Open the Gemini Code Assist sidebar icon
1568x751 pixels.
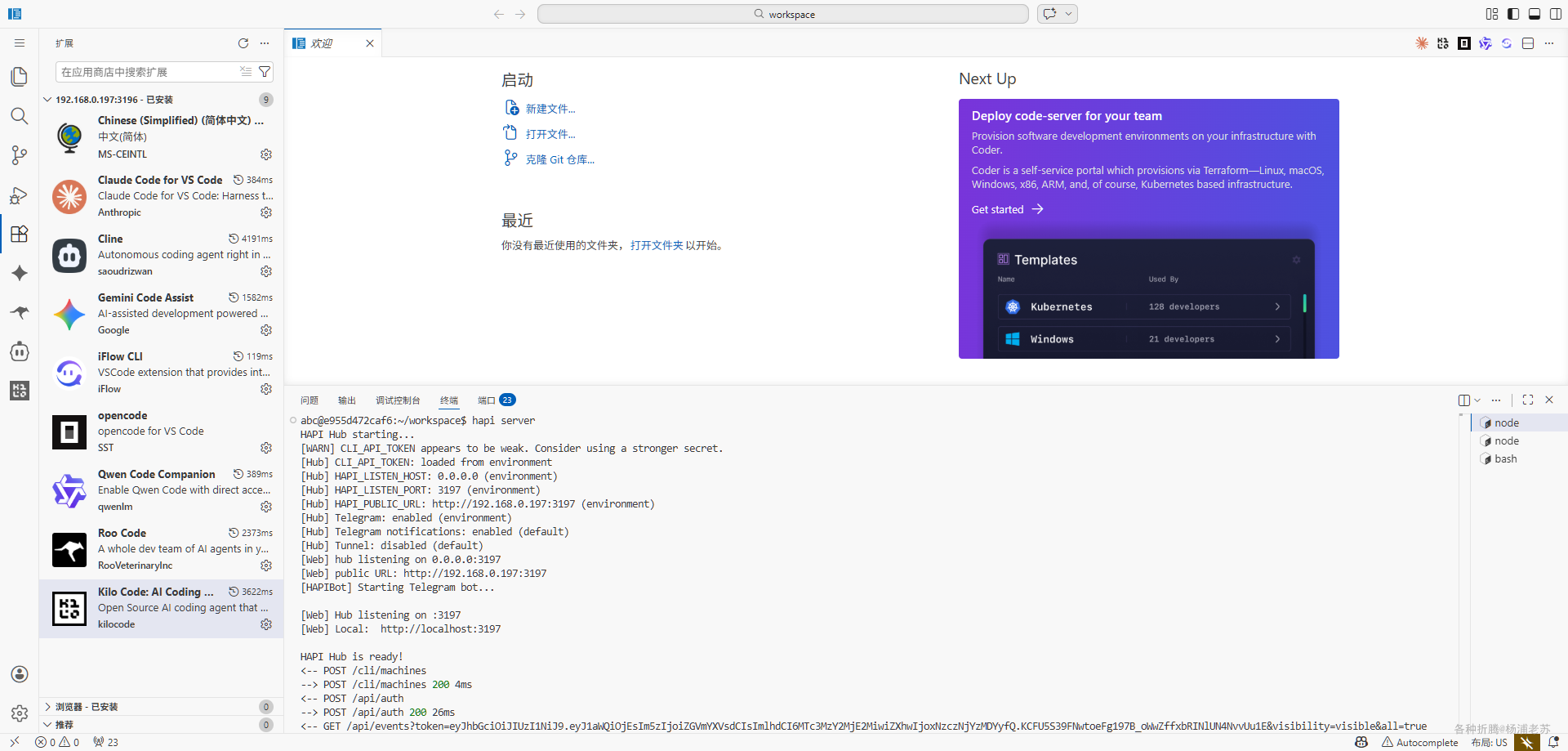pos(20,274)
